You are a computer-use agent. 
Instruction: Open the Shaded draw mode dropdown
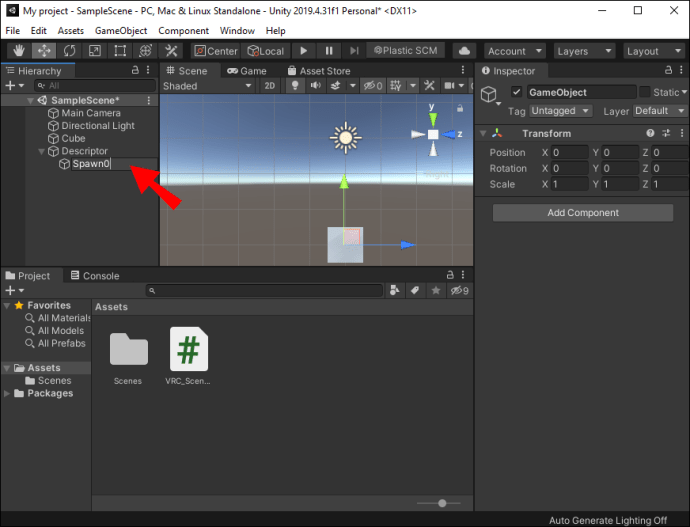(207, 86)
